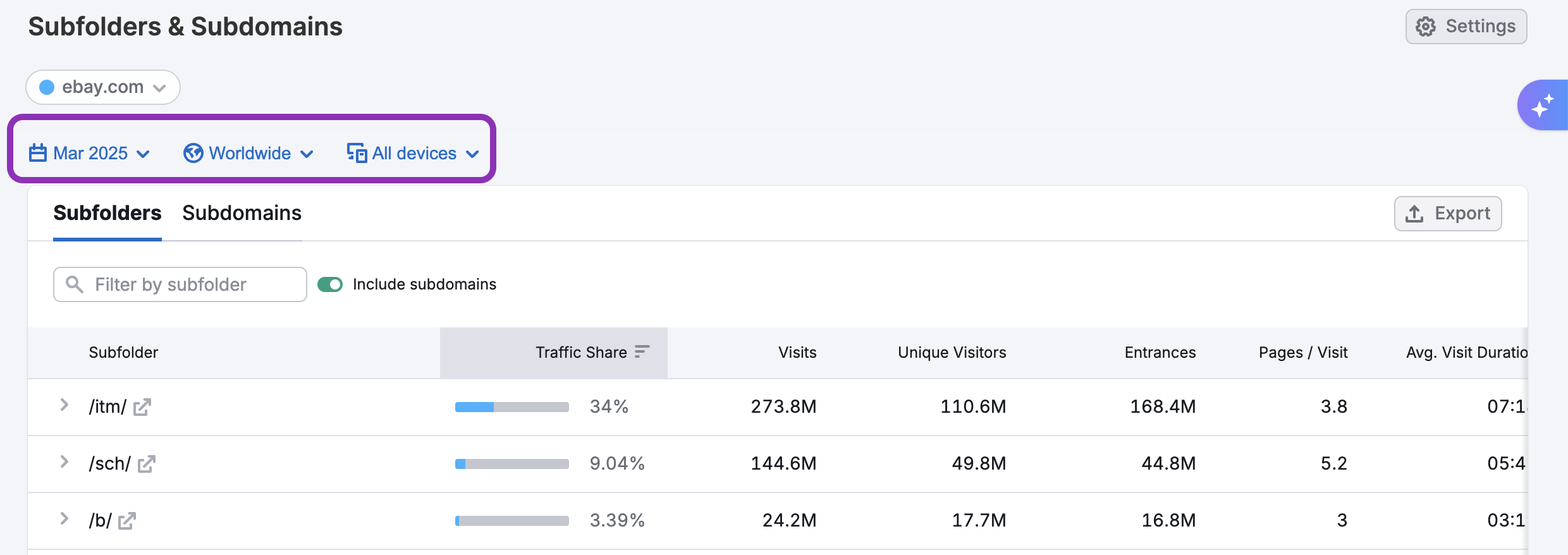The image size is (1568, 555).
Task: Click the AI sparkle assistant icon
Action: tap(1542, 106)
